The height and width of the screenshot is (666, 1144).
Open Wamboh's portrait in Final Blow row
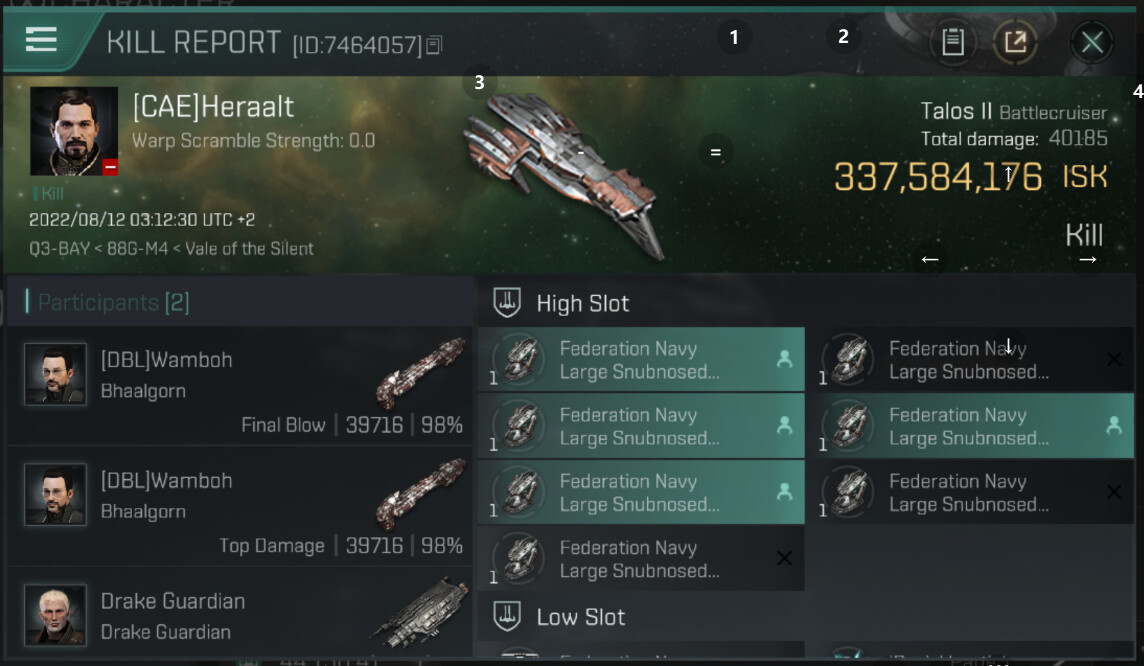click(x=55, y=374)
